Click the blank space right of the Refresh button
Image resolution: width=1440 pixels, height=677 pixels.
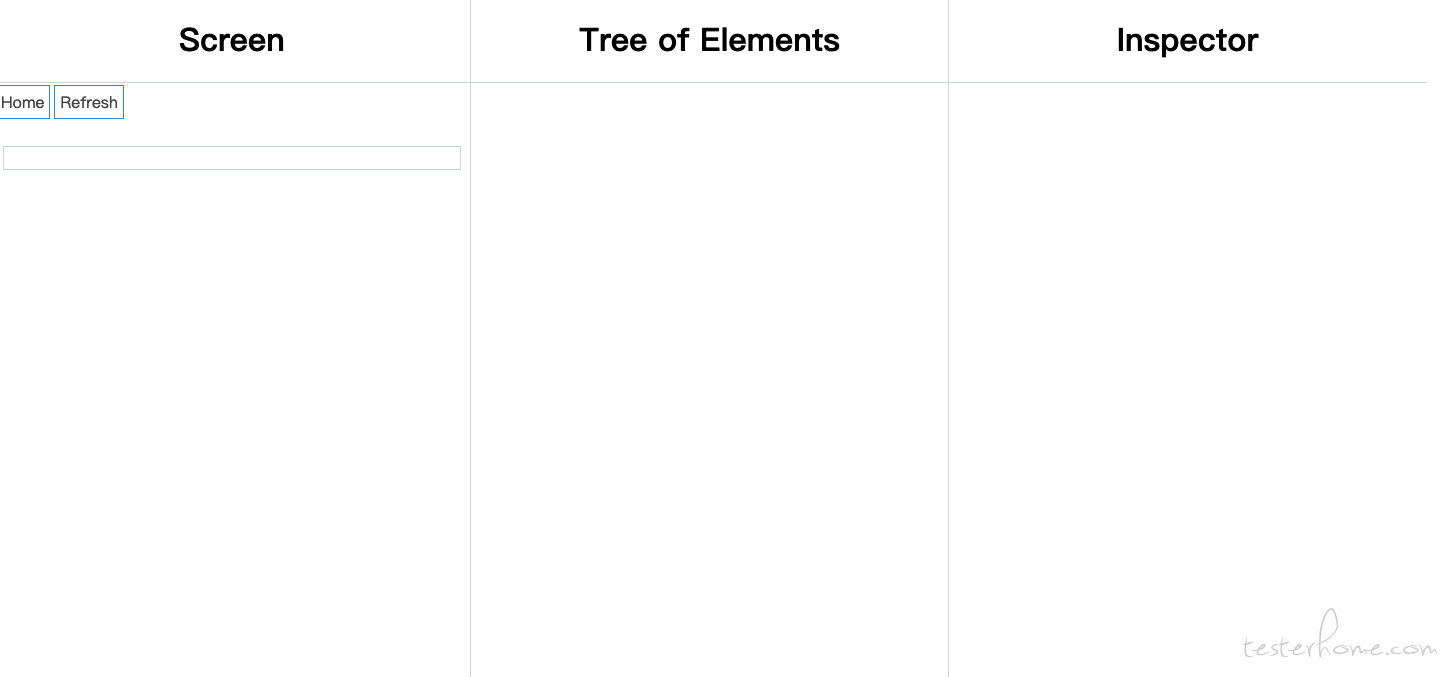click(296, 102)
